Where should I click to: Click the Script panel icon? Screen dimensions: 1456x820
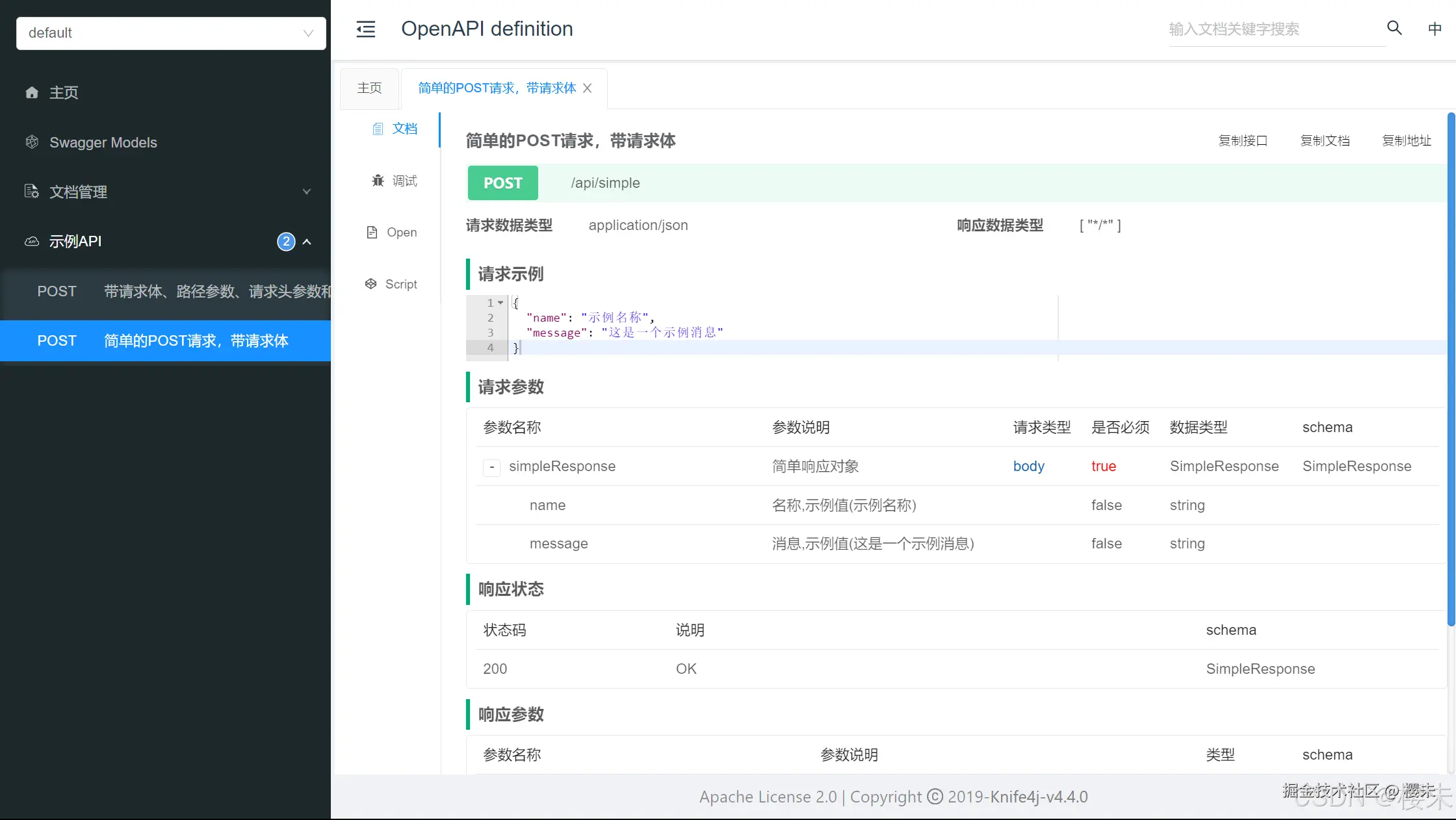click(370, 284)
